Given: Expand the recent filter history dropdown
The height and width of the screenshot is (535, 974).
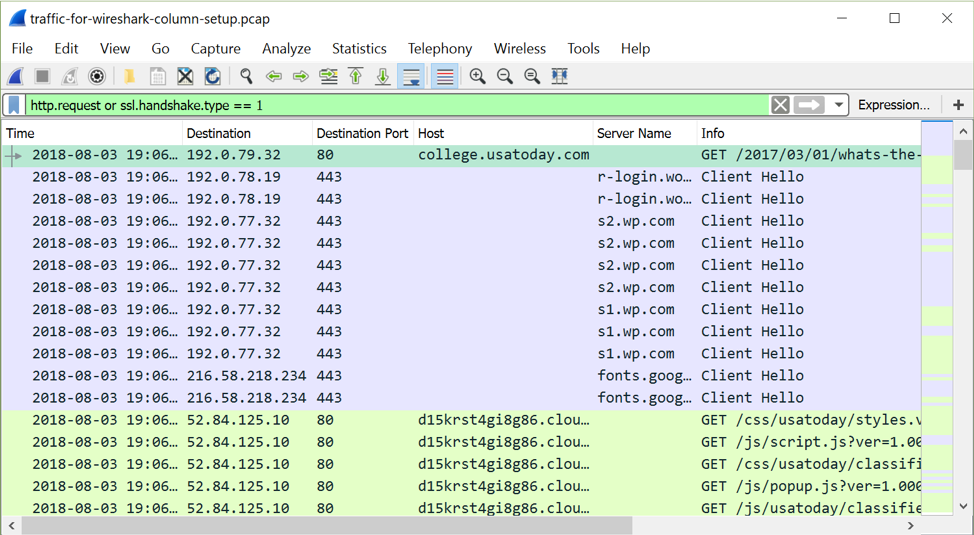Looking at the screenshot, I should (838, 105).
